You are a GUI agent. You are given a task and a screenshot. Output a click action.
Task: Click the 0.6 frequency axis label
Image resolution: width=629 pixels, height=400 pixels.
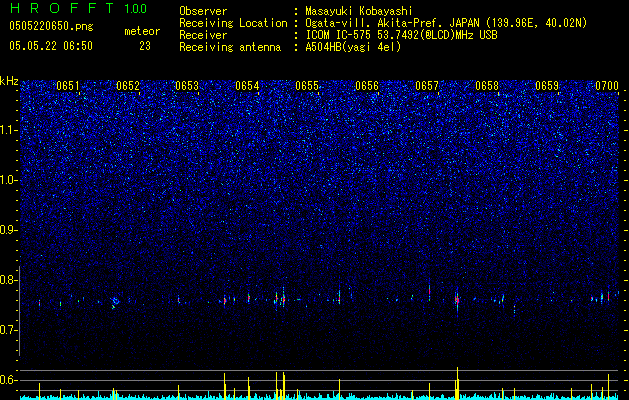(x=9, y=380)
